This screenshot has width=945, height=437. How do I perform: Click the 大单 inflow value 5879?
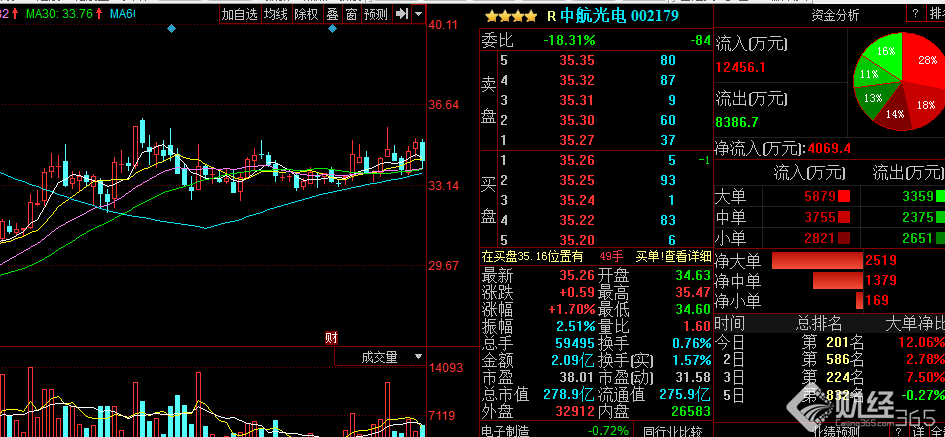(819, 196)
